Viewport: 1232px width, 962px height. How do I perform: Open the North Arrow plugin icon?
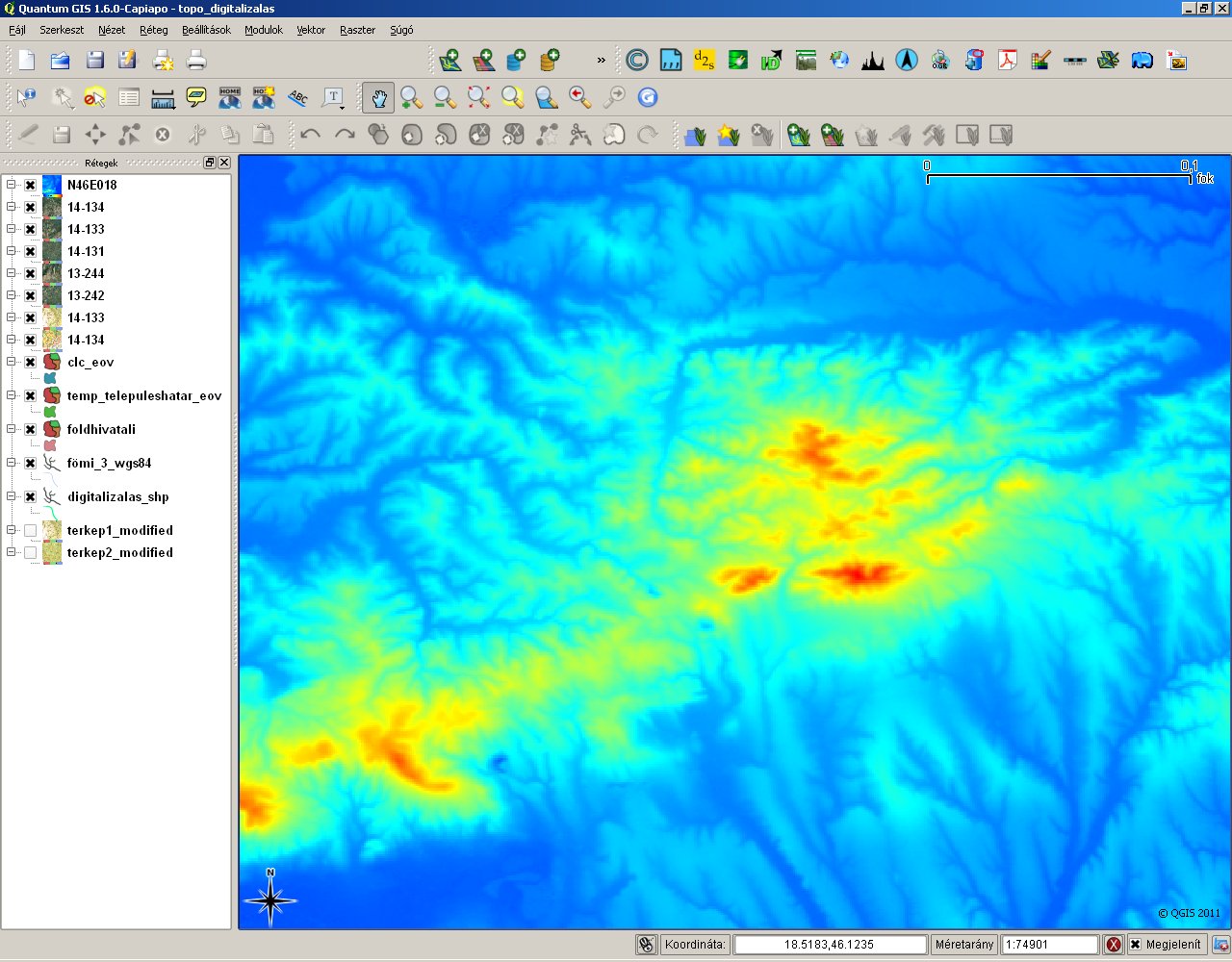coord(907,61)
